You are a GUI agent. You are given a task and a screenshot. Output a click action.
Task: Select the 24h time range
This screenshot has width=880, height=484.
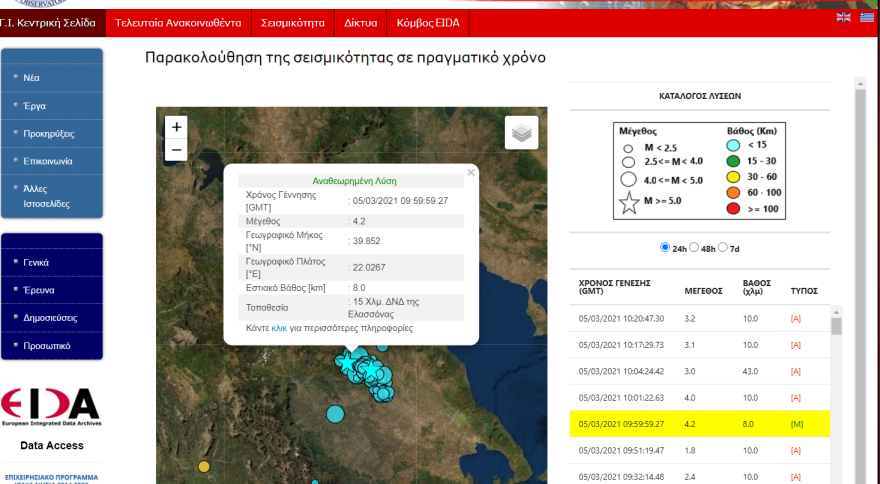[x=665, y=247]
